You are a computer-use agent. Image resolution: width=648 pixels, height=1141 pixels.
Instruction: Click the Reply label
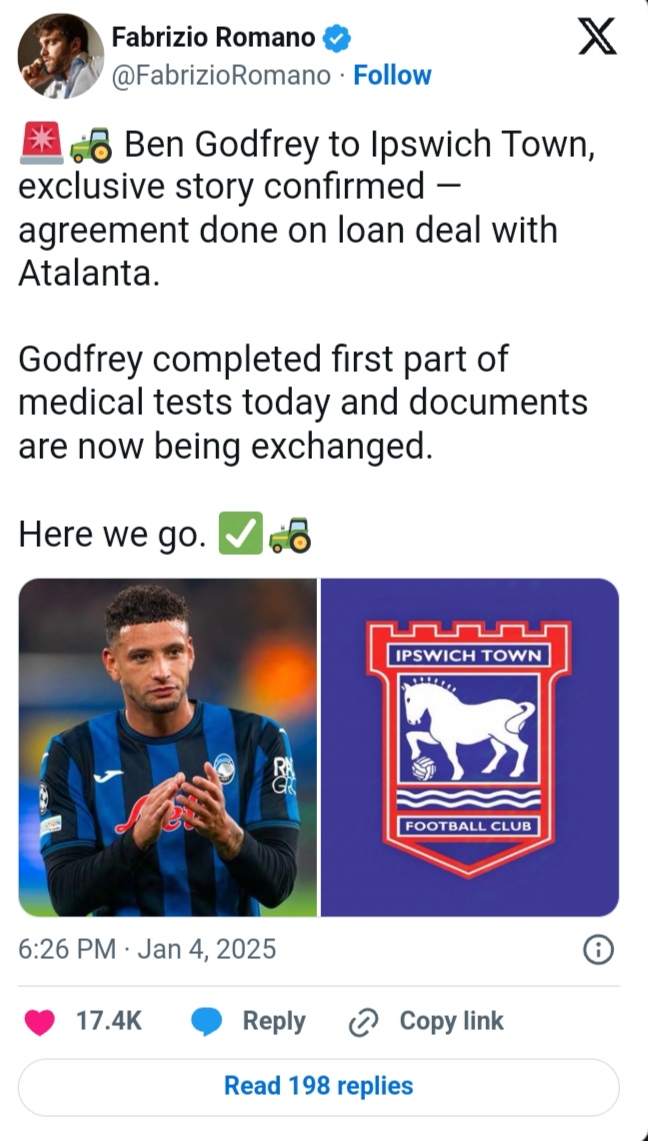pos(273,1021)
